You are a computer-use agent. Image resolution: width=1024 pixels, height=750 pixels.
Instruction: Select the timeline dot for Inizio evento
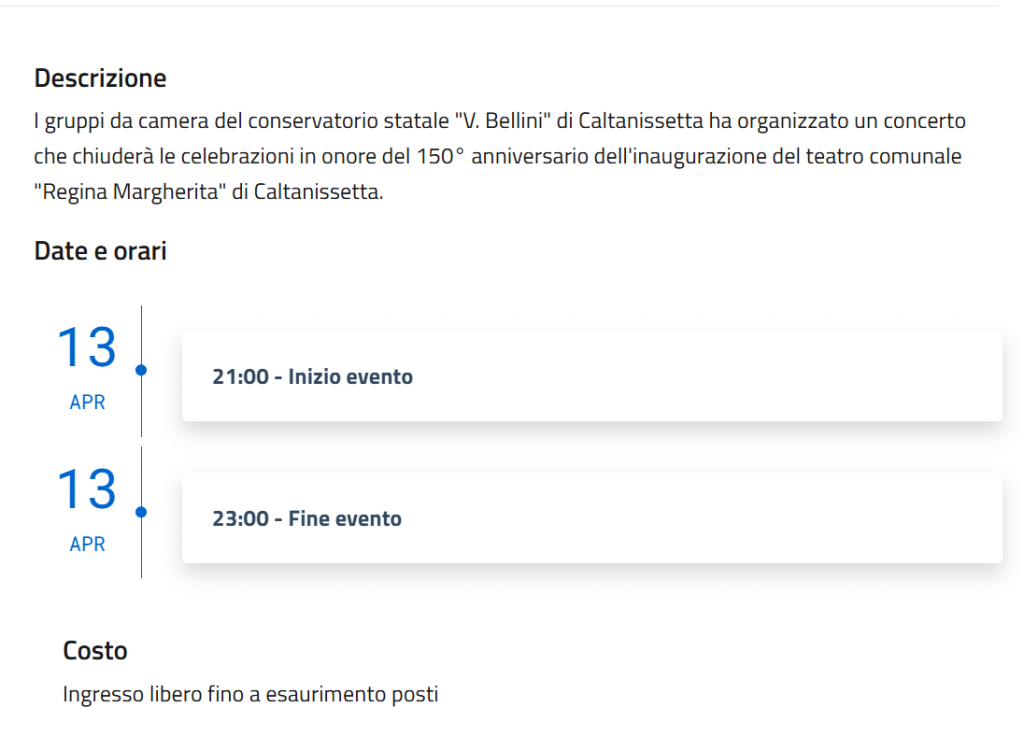pos(141,370)
